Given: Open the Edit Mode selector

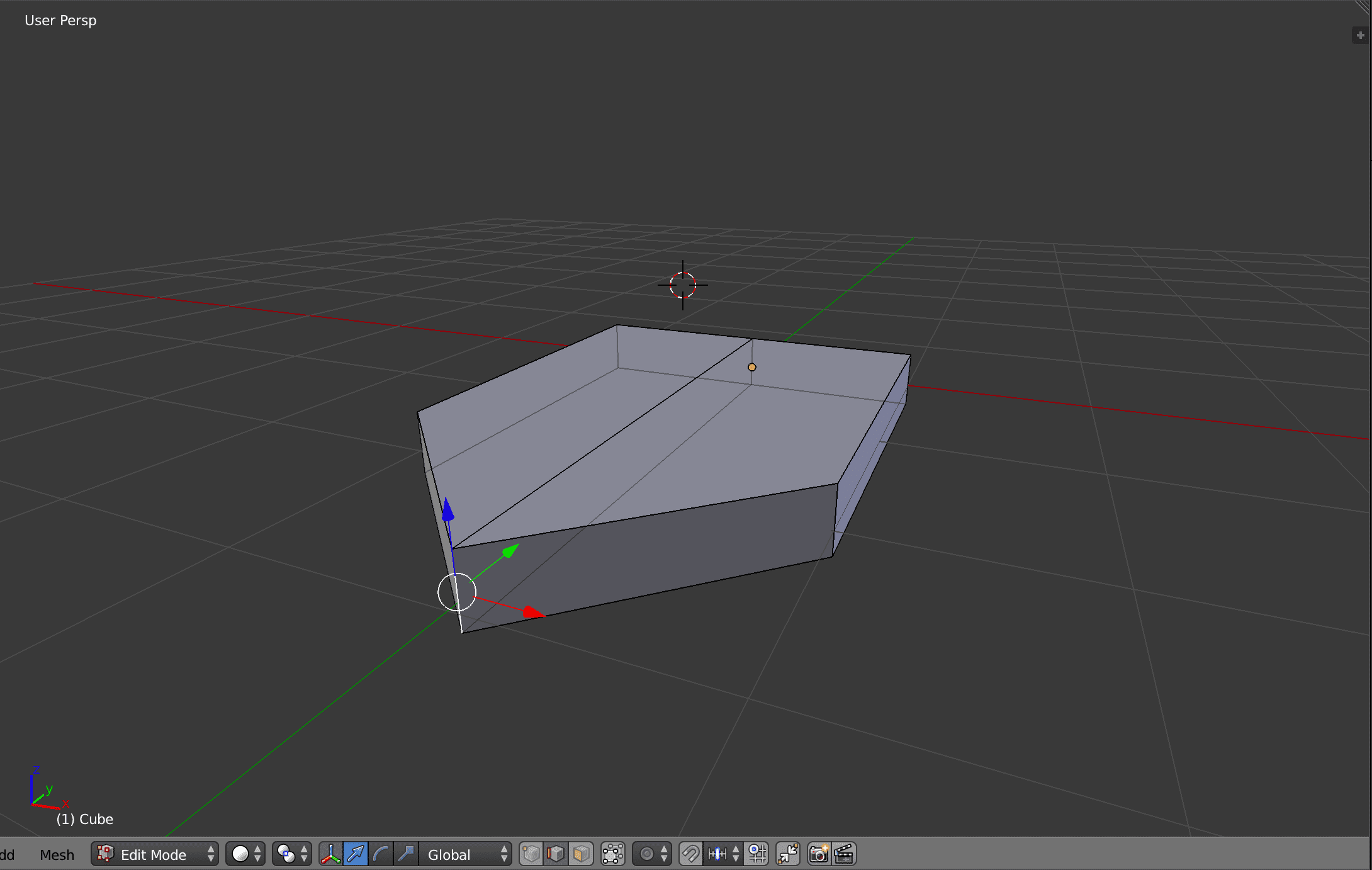Looking at the screenshot, I should (155, 854).
